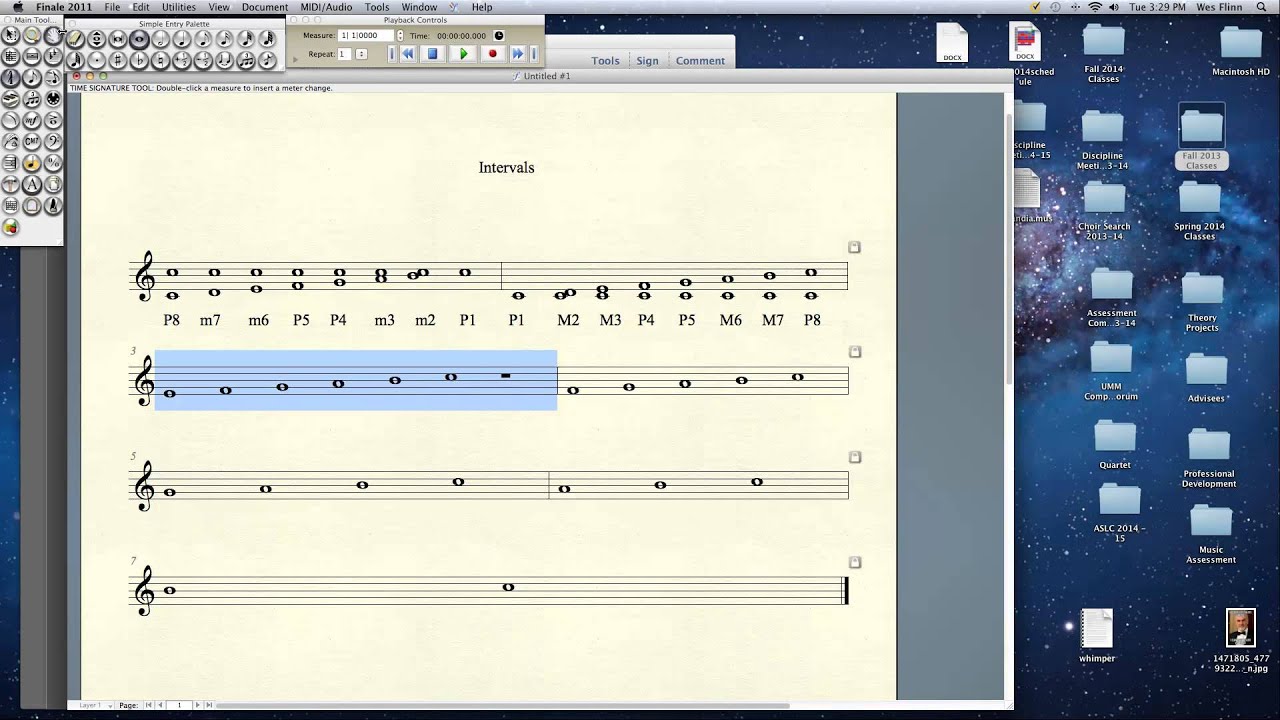Toggle raise half step button

[182, 60]
